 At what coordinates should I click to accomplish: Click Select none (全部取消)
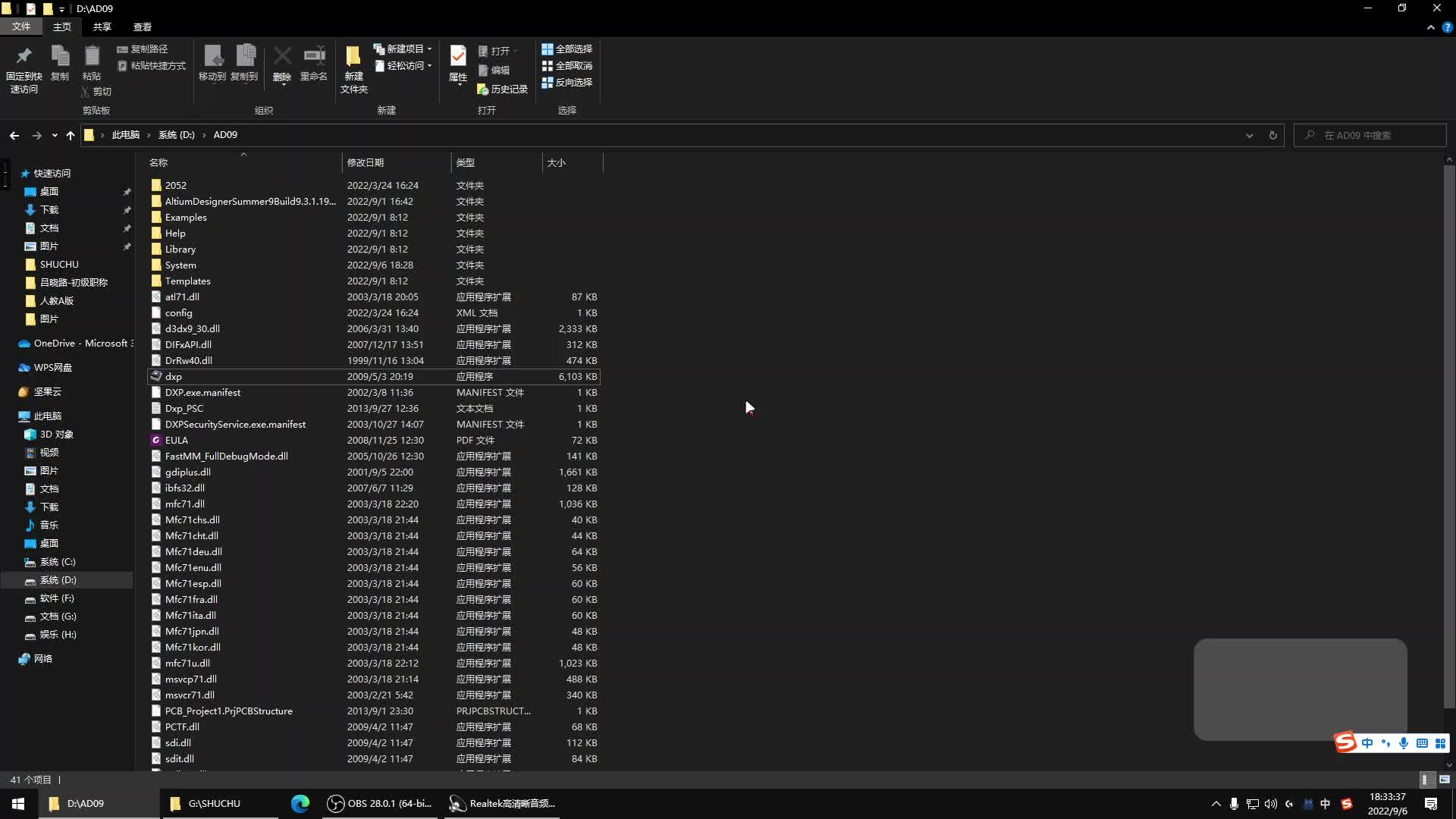567,66
